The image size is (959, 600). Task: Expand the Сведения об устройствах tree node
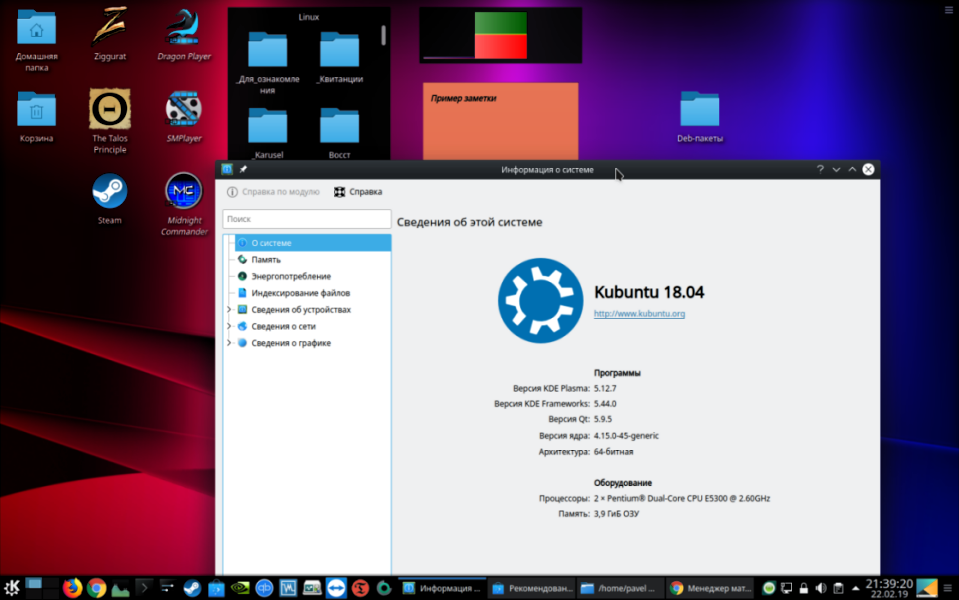pyautogui.click(x=229, y=310)
